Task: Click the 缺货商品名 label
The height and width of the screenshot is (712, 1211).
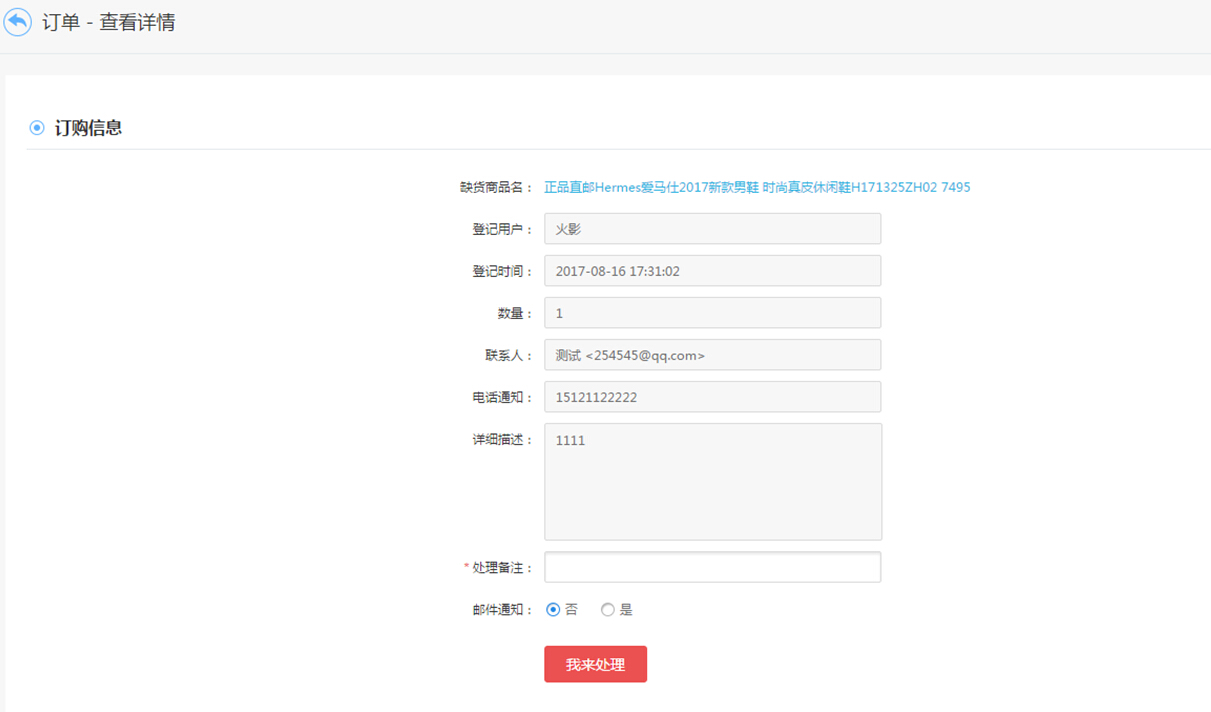Action: coord(497,188)
